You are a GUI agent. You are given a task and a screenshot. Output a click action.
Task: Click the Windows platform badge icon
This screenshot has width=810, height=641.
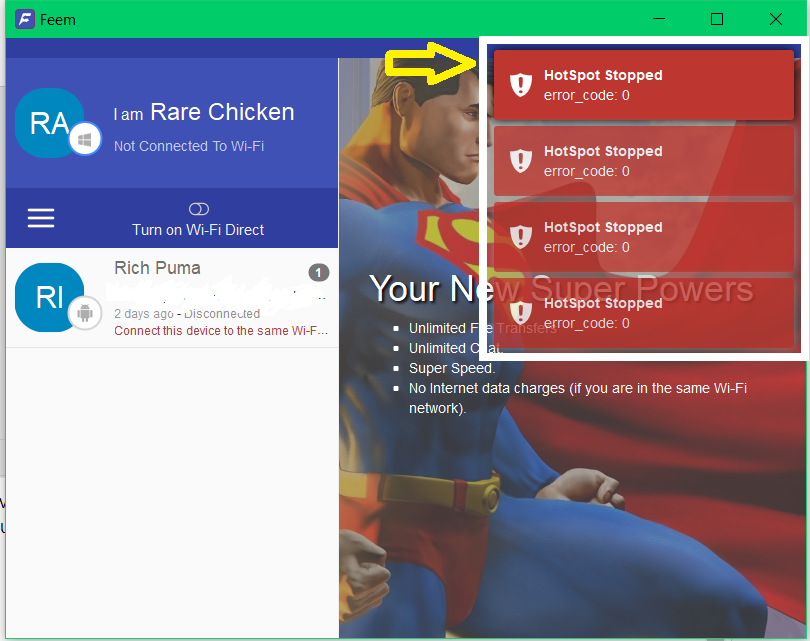point(85,138)
